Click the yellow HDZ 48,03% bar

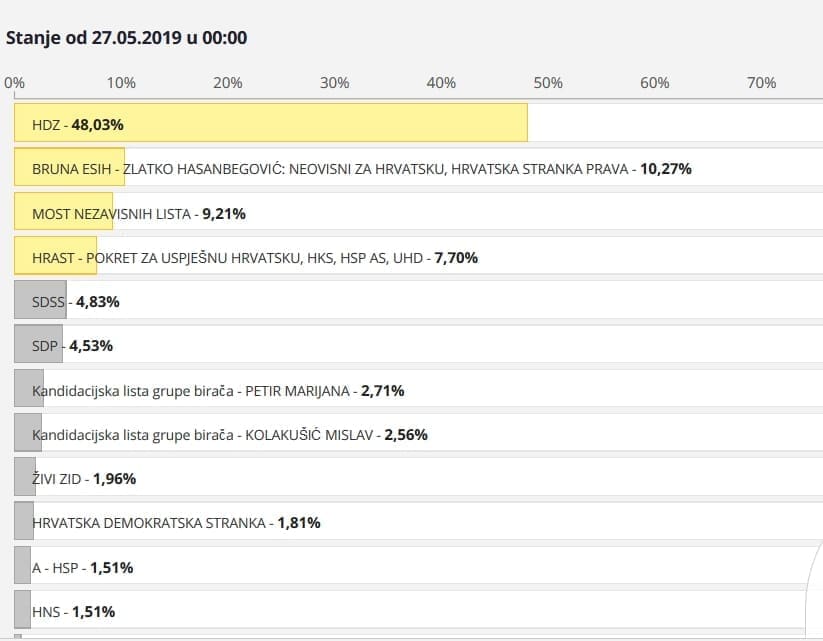270,124
